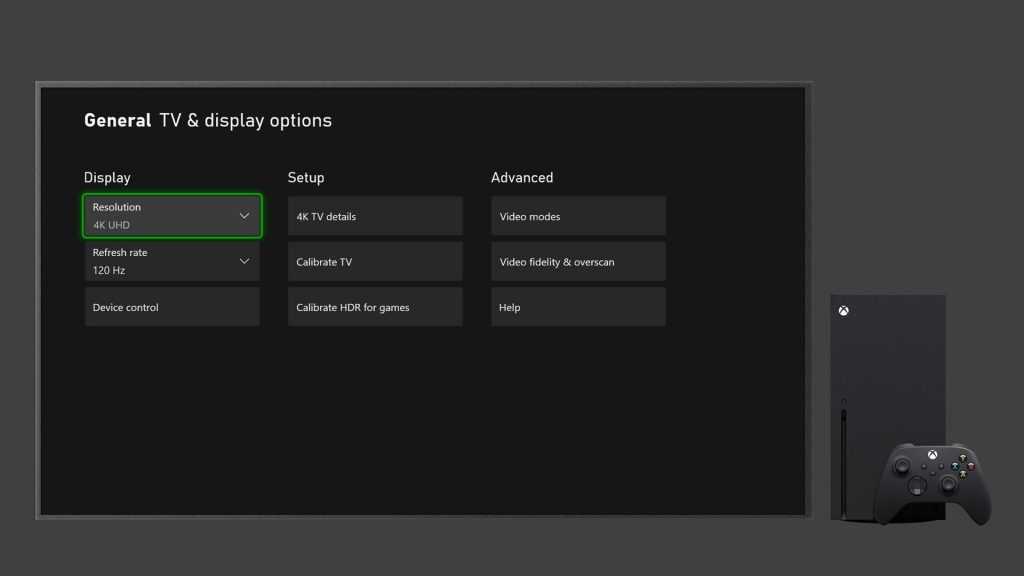The width and height of the screenshot is (1024, 576).
Task: Select the controller's left thumbstick
Action: point(903,466)
